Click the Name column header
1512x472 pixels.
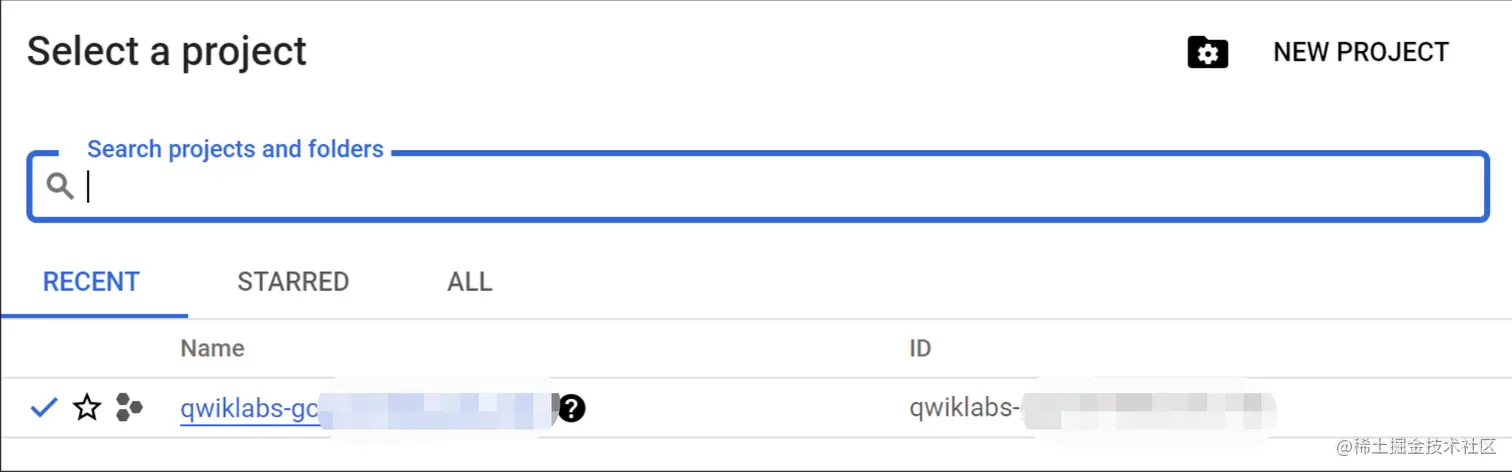click(x=212, y=348)
